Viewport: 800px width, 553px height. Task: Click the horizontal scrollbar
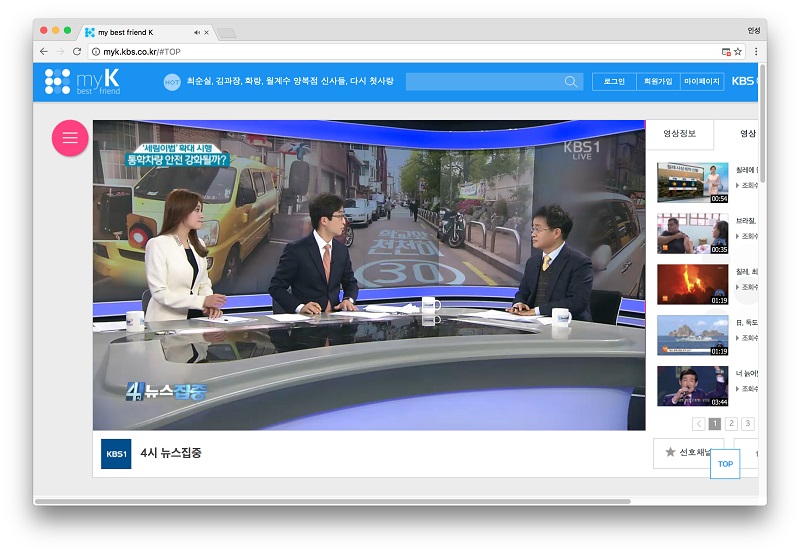[333, 501]
